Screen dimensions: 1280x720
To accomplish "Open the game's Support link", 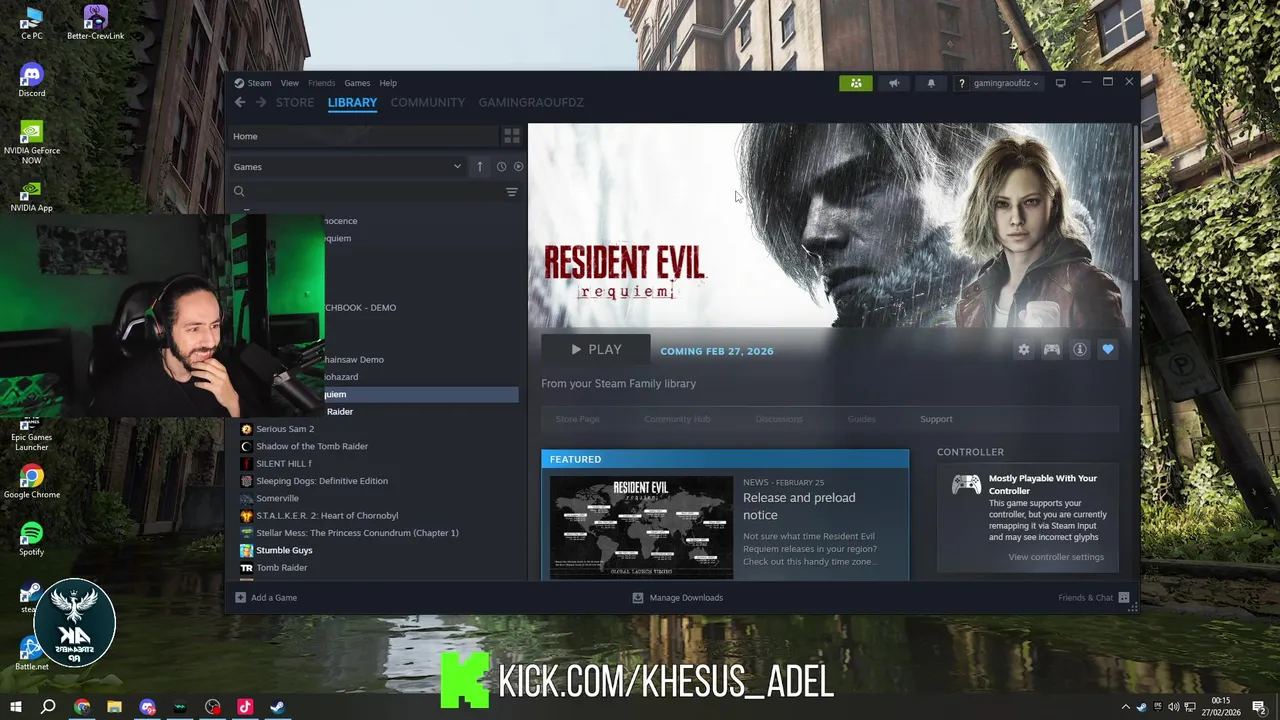I will tap(936, 419).
